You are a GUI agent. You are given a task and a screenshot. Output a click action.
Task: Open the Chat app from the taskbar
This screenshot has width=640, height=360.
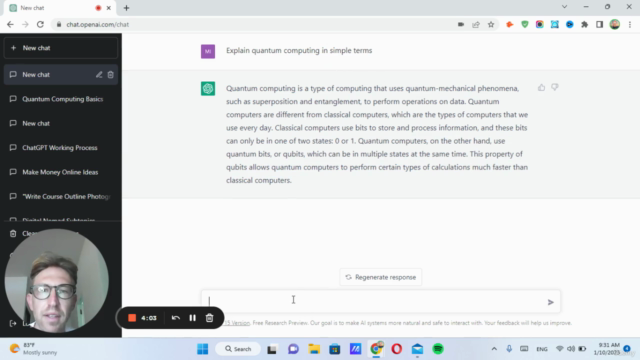pos(293,349)
